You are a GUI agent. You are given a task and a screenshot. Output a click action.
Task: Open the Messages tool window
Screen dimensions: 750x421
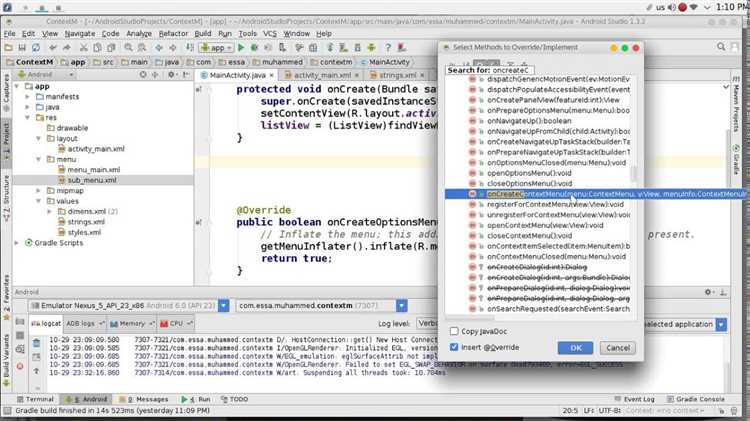point(143,399)
